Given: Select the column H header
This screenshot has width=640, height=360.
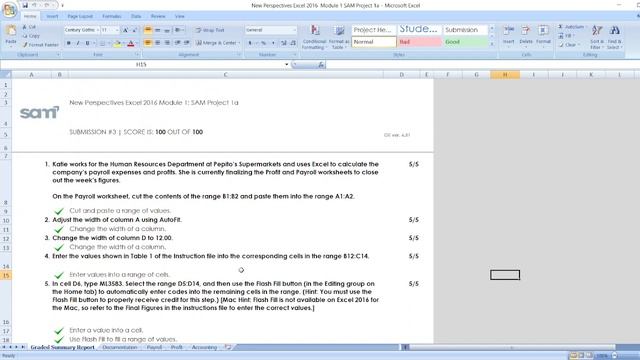Looking at the screenshot, I should [505, 75].
